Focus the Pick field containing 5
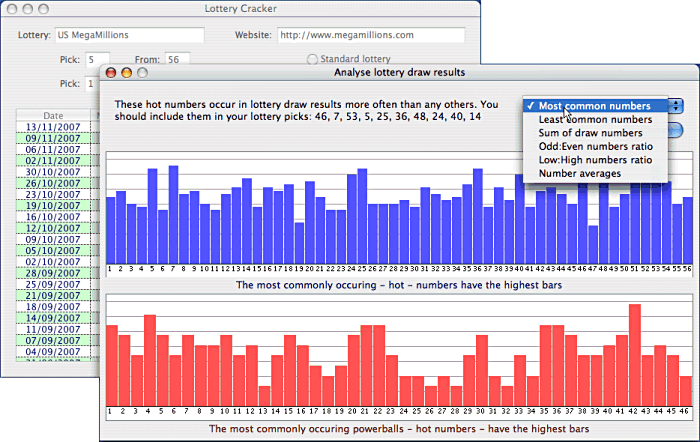 [x=98, y=60]
